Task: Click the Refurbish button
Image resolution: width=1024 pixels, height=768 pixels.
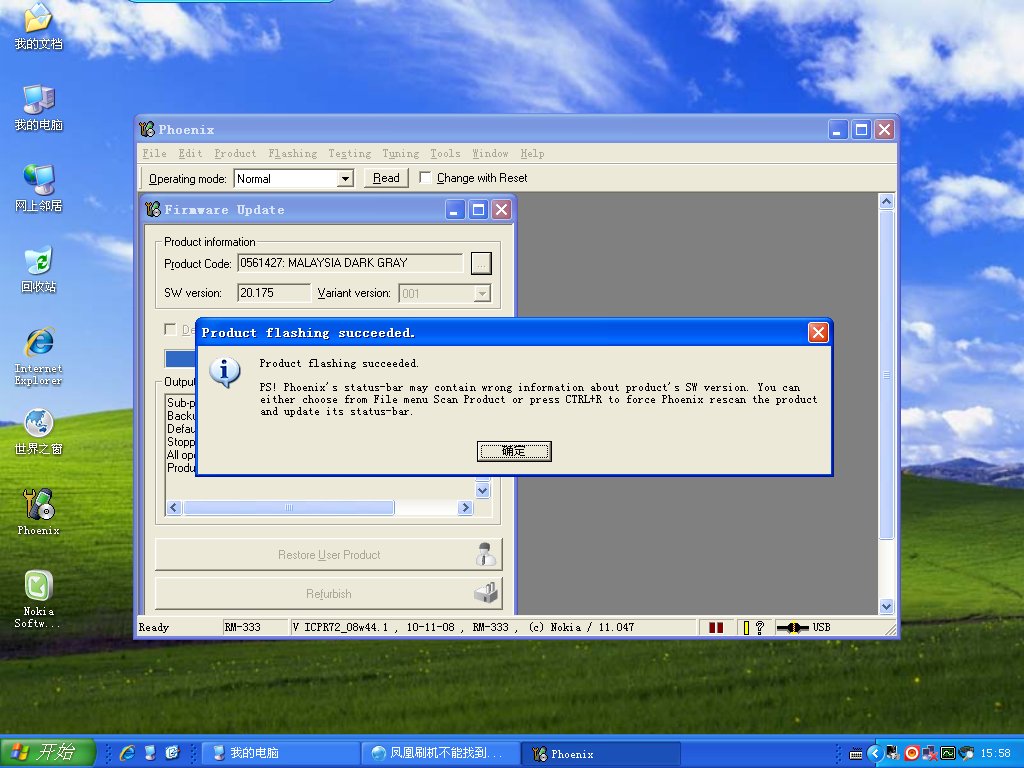Action: pos(328,593)
